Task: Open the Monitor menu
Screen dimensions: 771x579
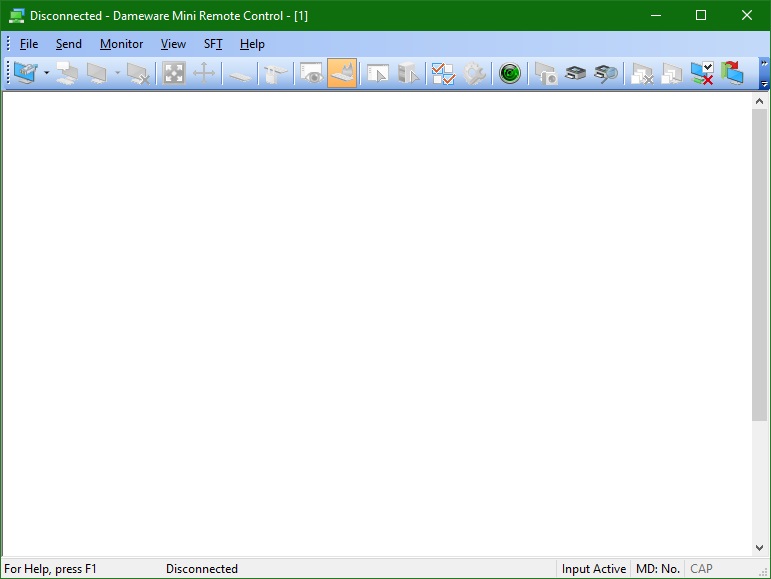Action: 121,44
